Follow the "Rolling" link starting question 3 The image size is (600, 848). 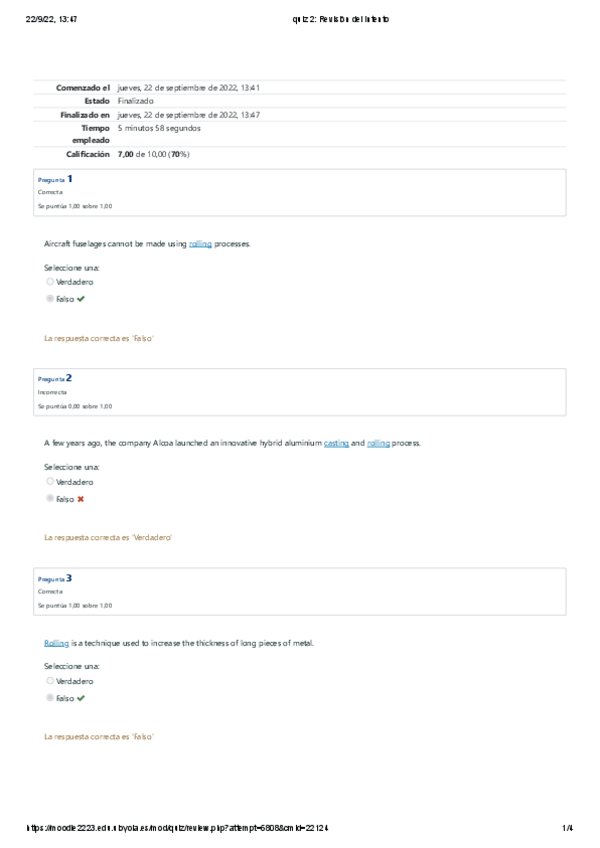(x=56, y=643)
